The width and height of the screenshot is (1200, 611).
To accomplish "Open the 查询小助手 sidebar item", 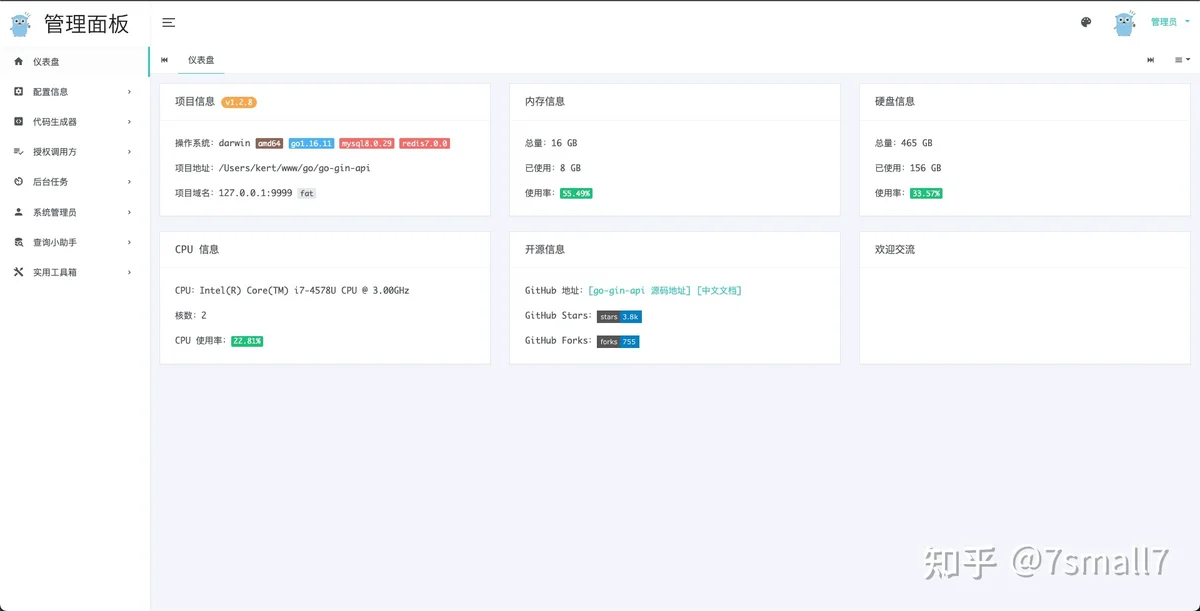I will pos(75,241).
